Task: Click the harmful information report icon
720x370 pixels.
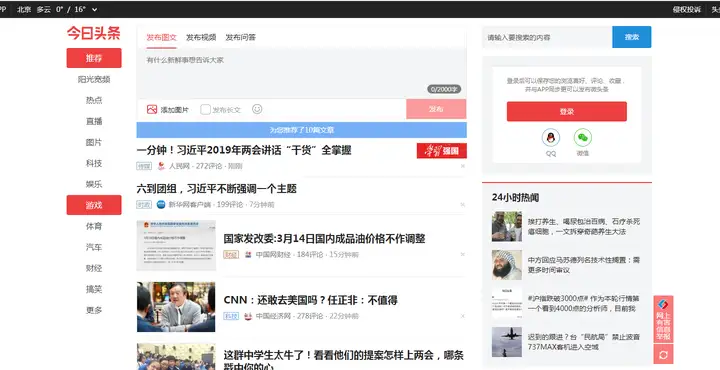Action: (x=663, y=319)
